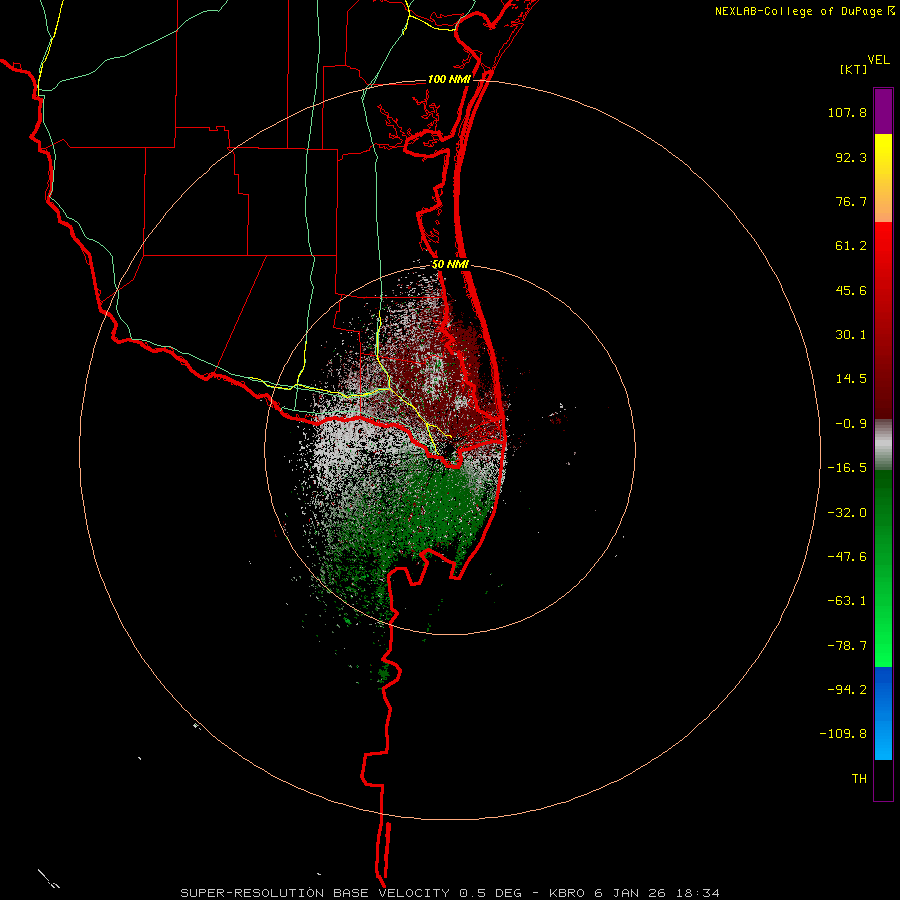Select the 107.8 legend value
Viewport: 900px width, 900px height.
847,112
